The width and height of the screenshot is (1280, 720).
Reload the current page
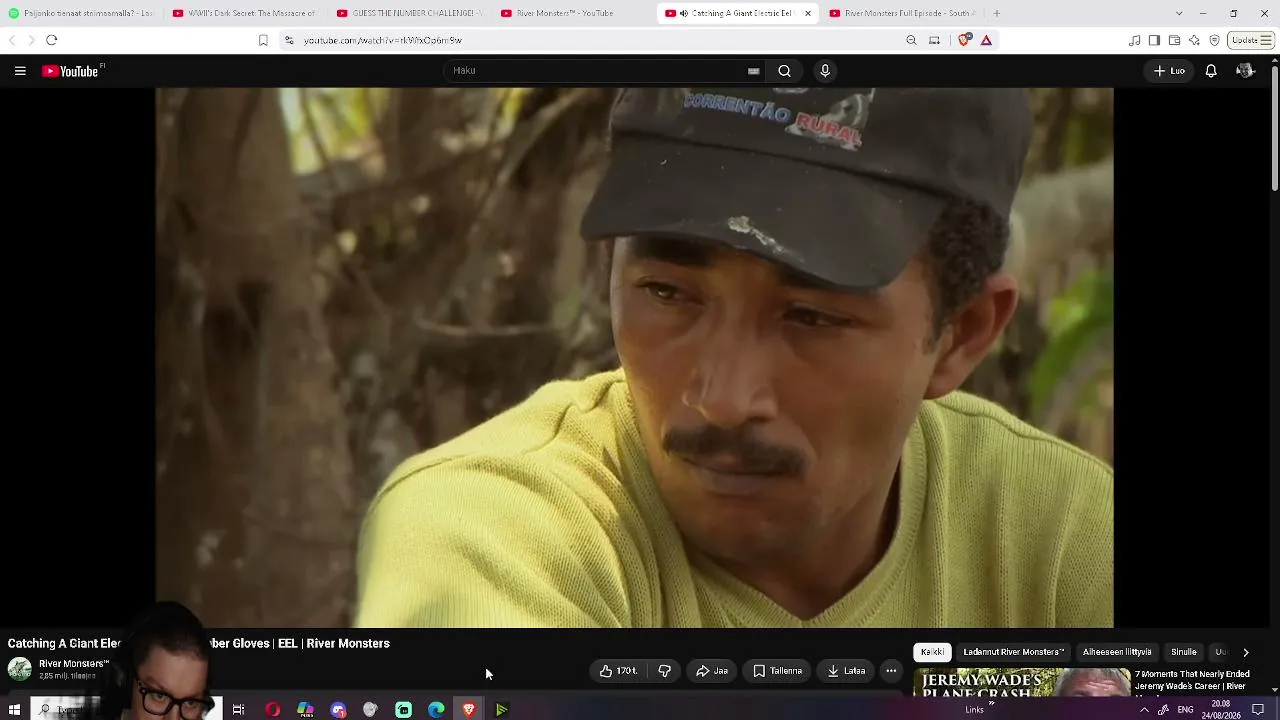pyautogui.click(x=52, y=40)
